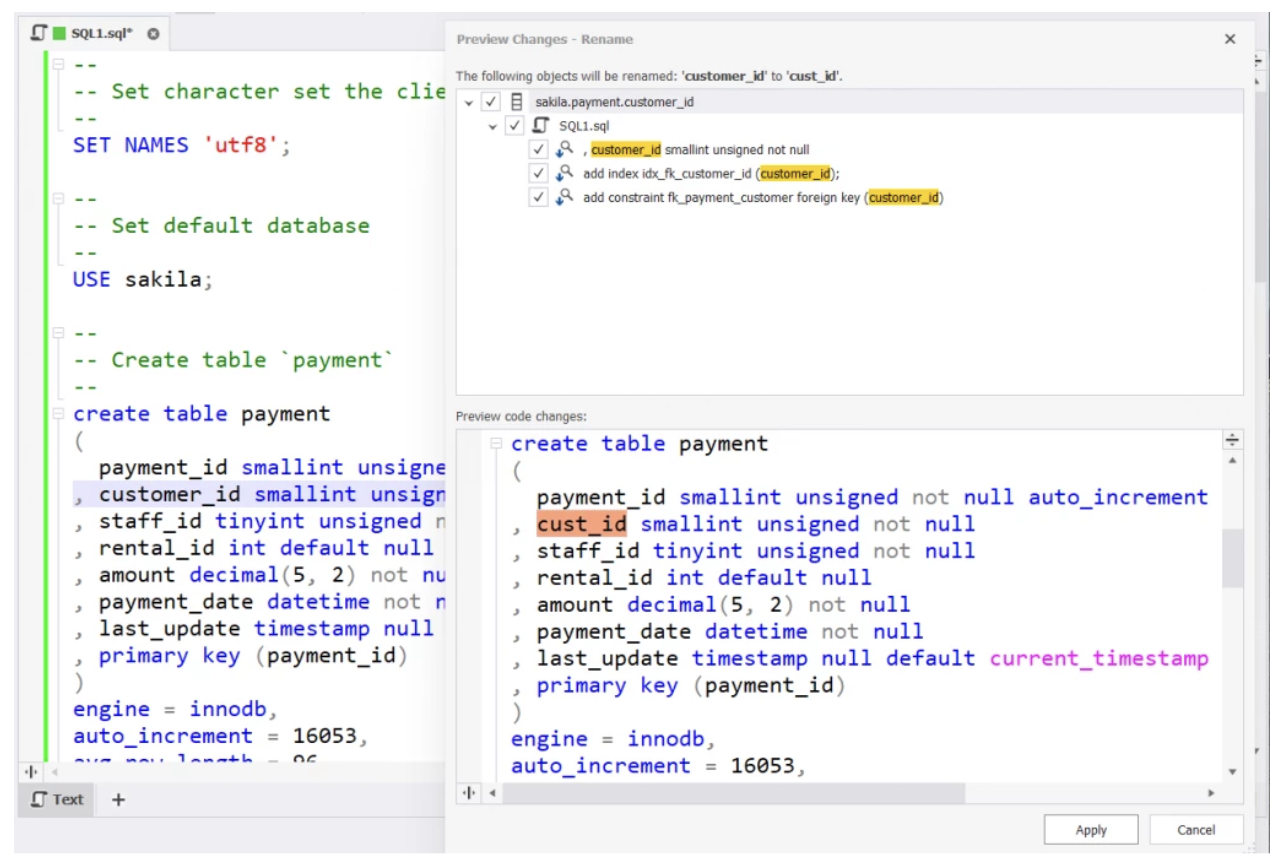
Task: Click the SQL file icon on the SQL1.sql tab
Action: [x=39, y=33]
